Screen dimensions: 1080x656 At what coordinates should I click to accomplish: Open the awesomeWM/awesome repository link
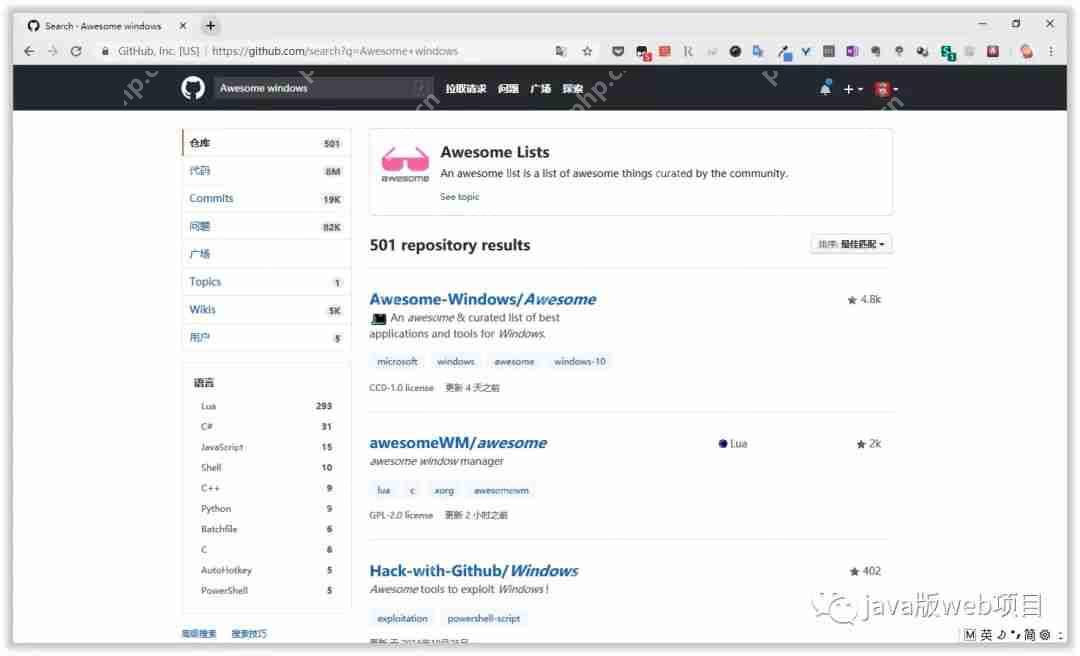(458, 443)
